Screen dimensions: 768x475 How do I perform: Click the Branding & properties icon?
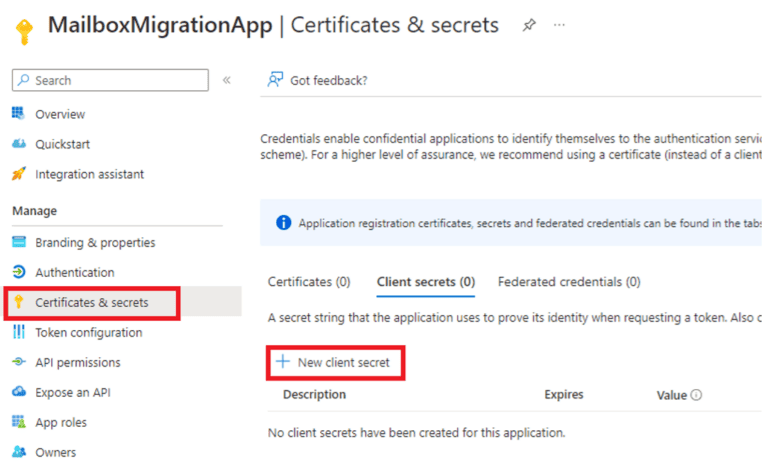pyautogui.click(x=19, y=242)
